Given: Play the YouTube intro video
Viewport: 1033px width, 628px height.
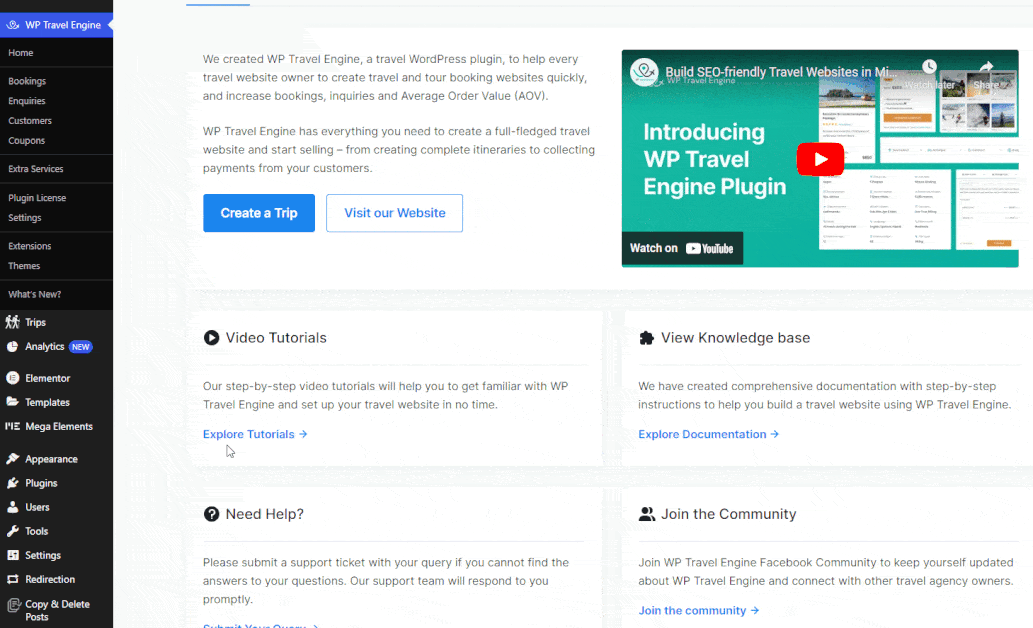Looking at the screenshot, I should pos(820,159).
